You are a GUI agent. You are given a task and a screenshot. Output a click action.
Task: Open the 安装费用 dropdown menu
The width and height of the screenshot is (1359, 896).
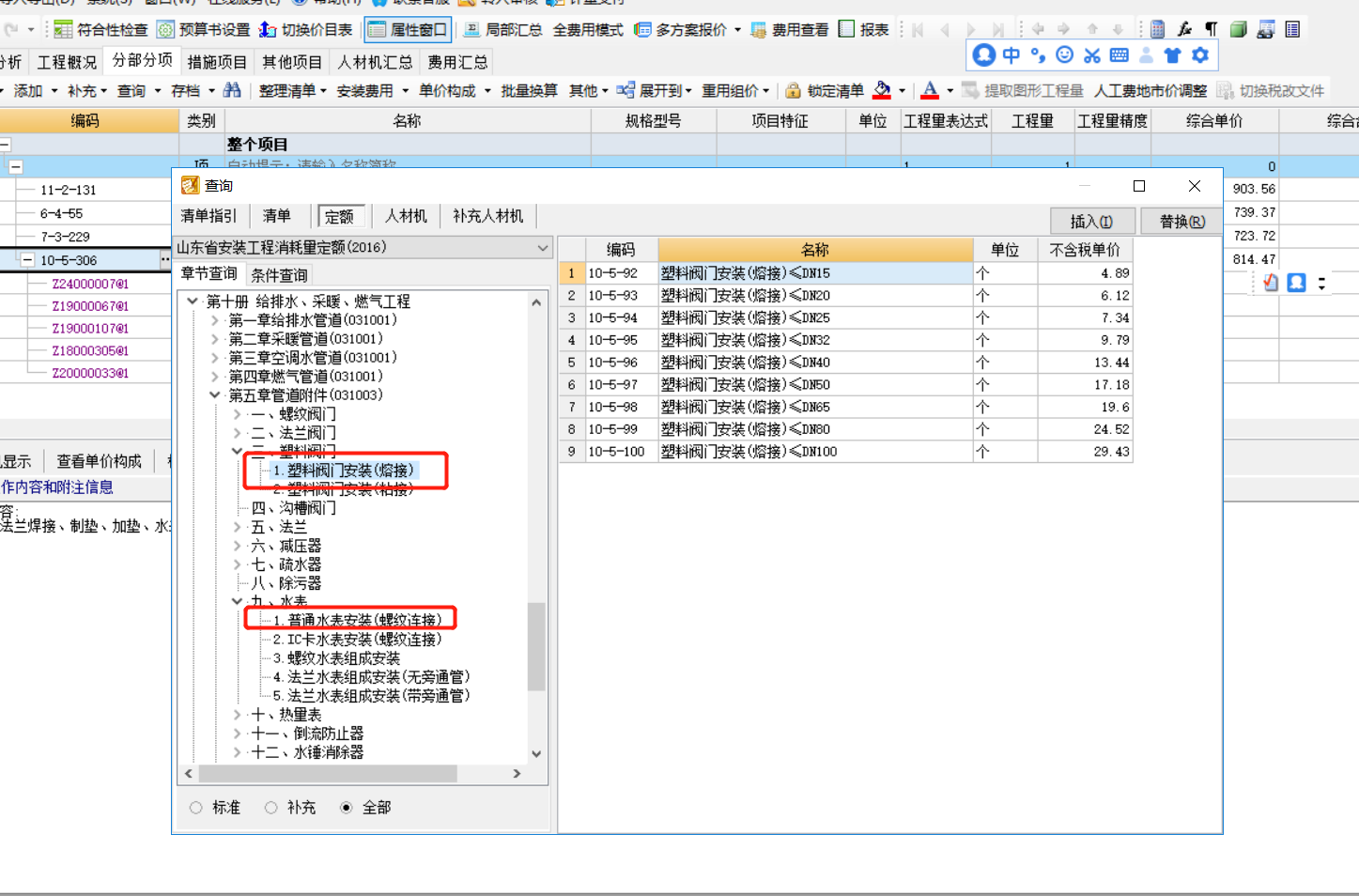[x=372, y=90]
